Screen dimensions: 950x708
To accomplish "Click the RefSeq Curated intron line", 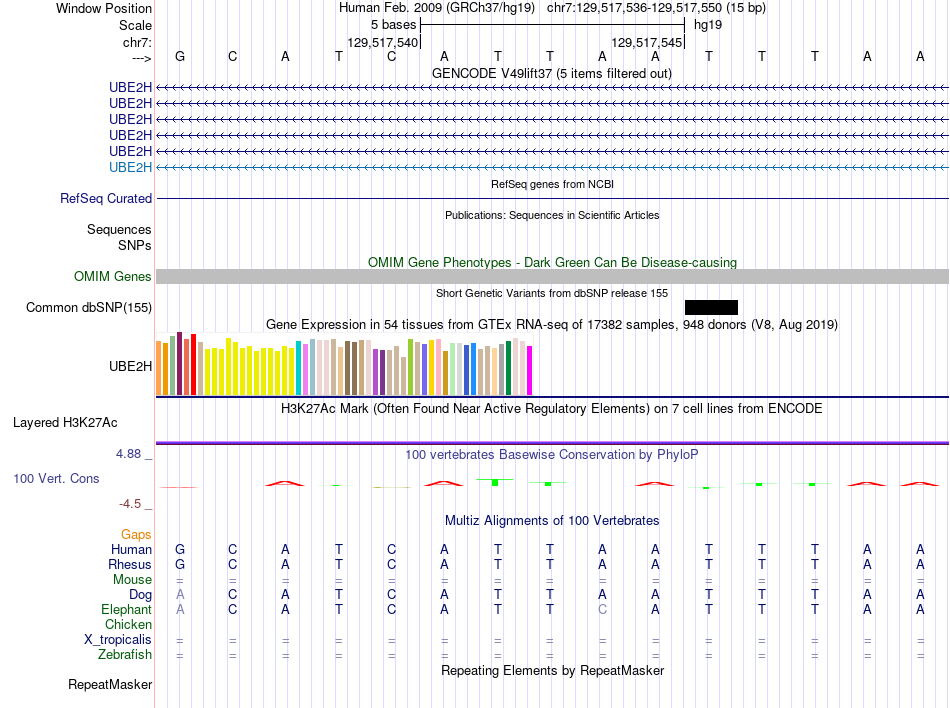I will [x=552, y=198].
